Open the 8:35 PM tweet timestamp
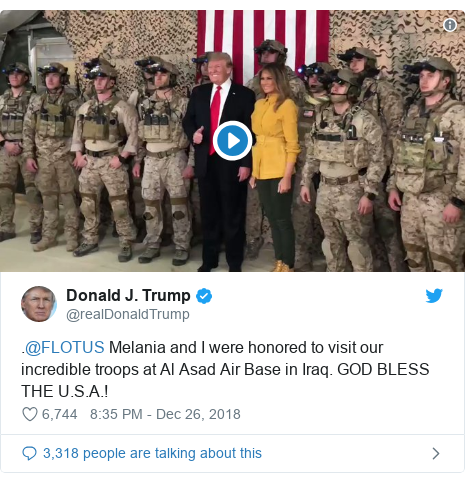Image resolution: width=465 pixels, height=483 pixels. point(116,414)
